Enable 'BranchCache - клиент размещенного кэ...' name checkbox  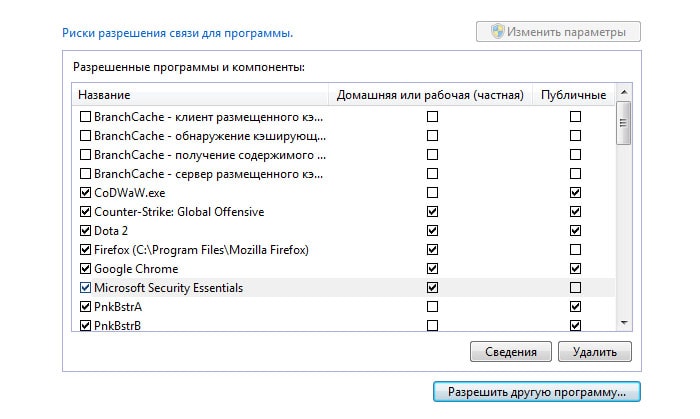pos(85,116)
